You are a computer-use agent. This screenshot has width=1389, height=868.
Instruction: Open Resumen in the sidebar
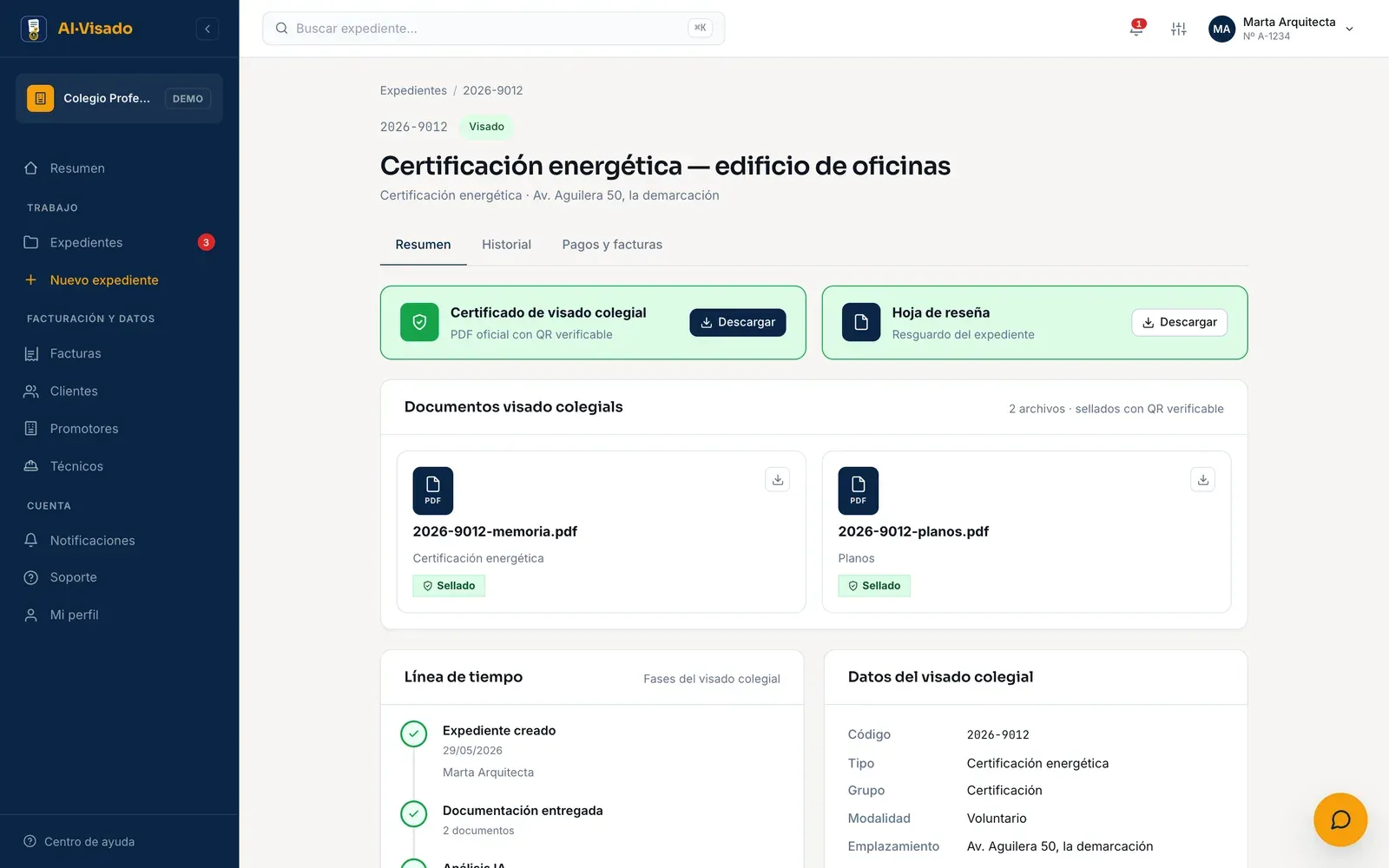[x=119, y=168]
